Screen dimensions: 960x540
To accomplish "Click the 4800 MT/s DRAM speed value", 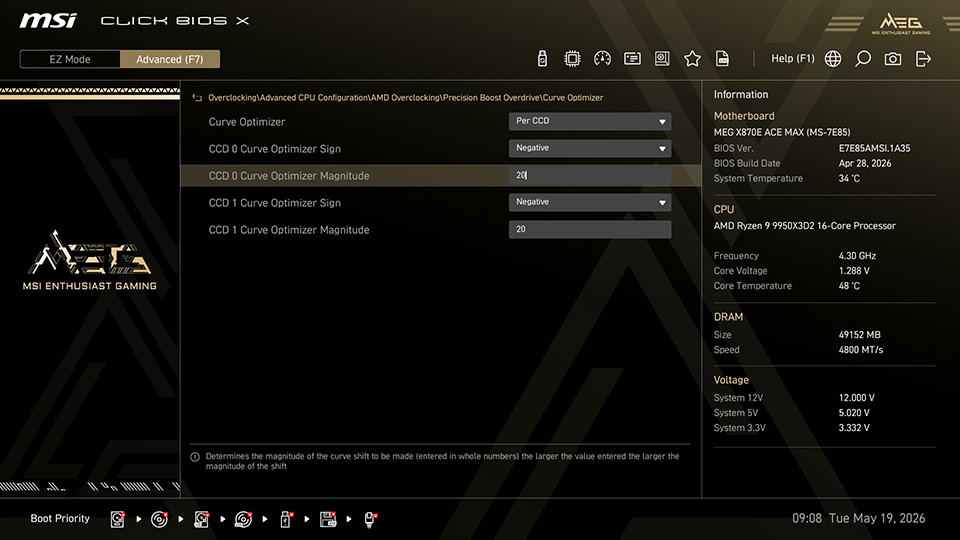I will (860, 350).
